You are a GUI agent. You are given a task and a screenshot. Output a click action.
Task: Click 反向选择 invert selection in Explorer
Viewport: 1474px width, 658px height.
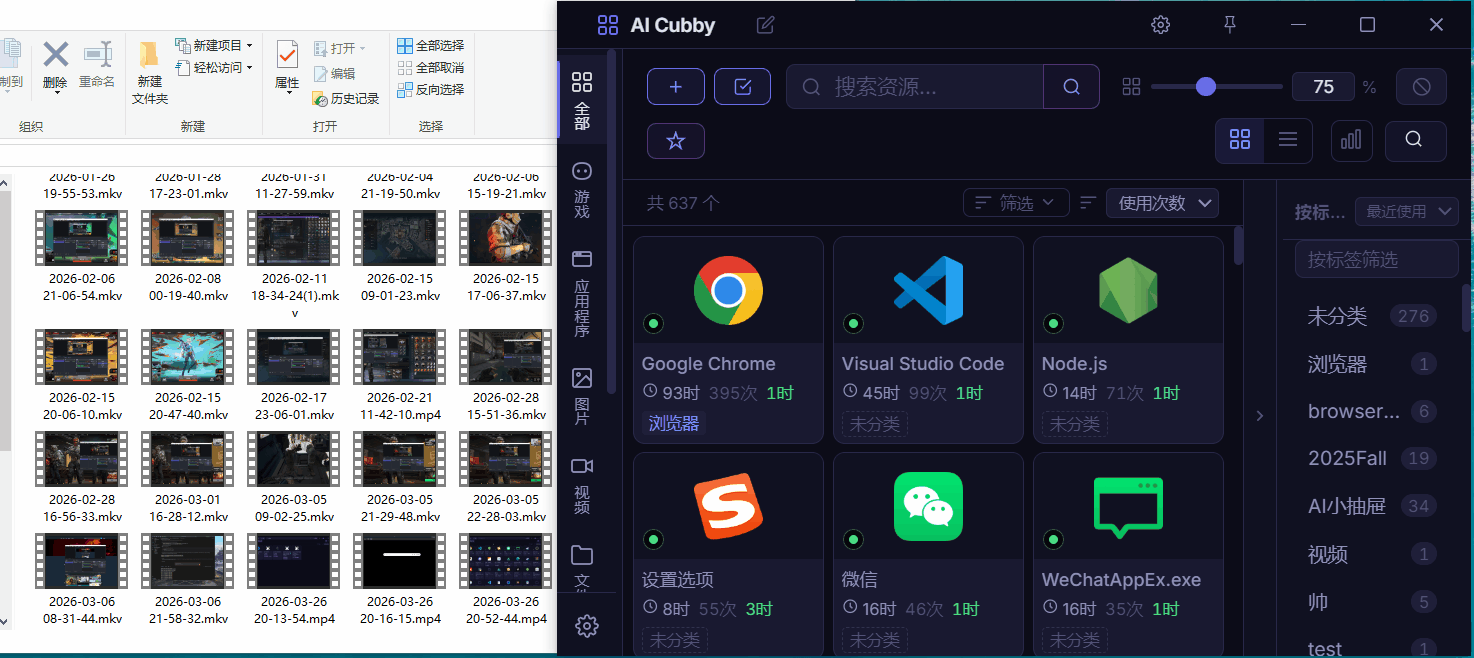431,90
